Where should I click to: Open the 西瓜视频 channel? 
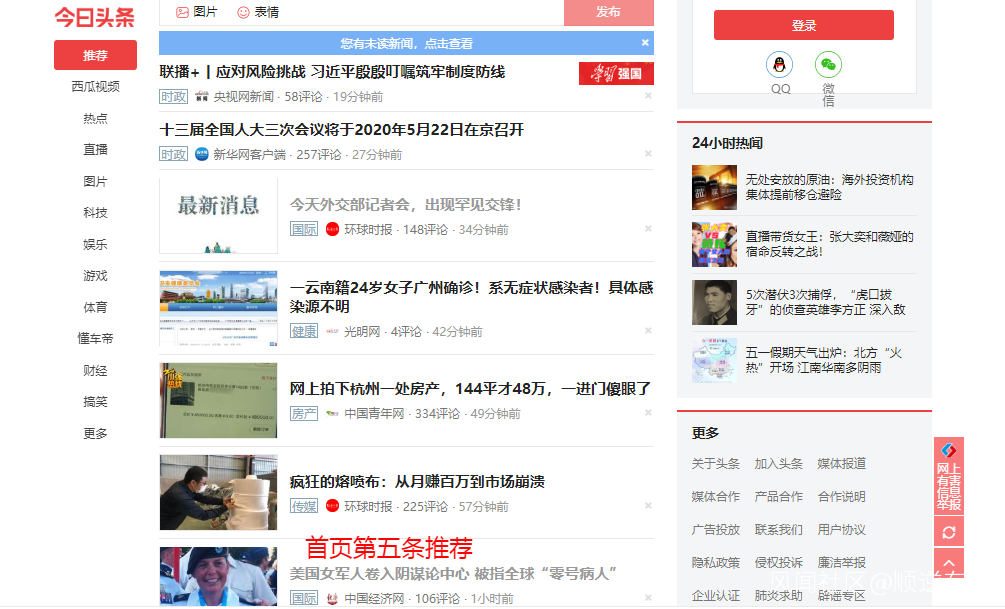tap(95, 87)
